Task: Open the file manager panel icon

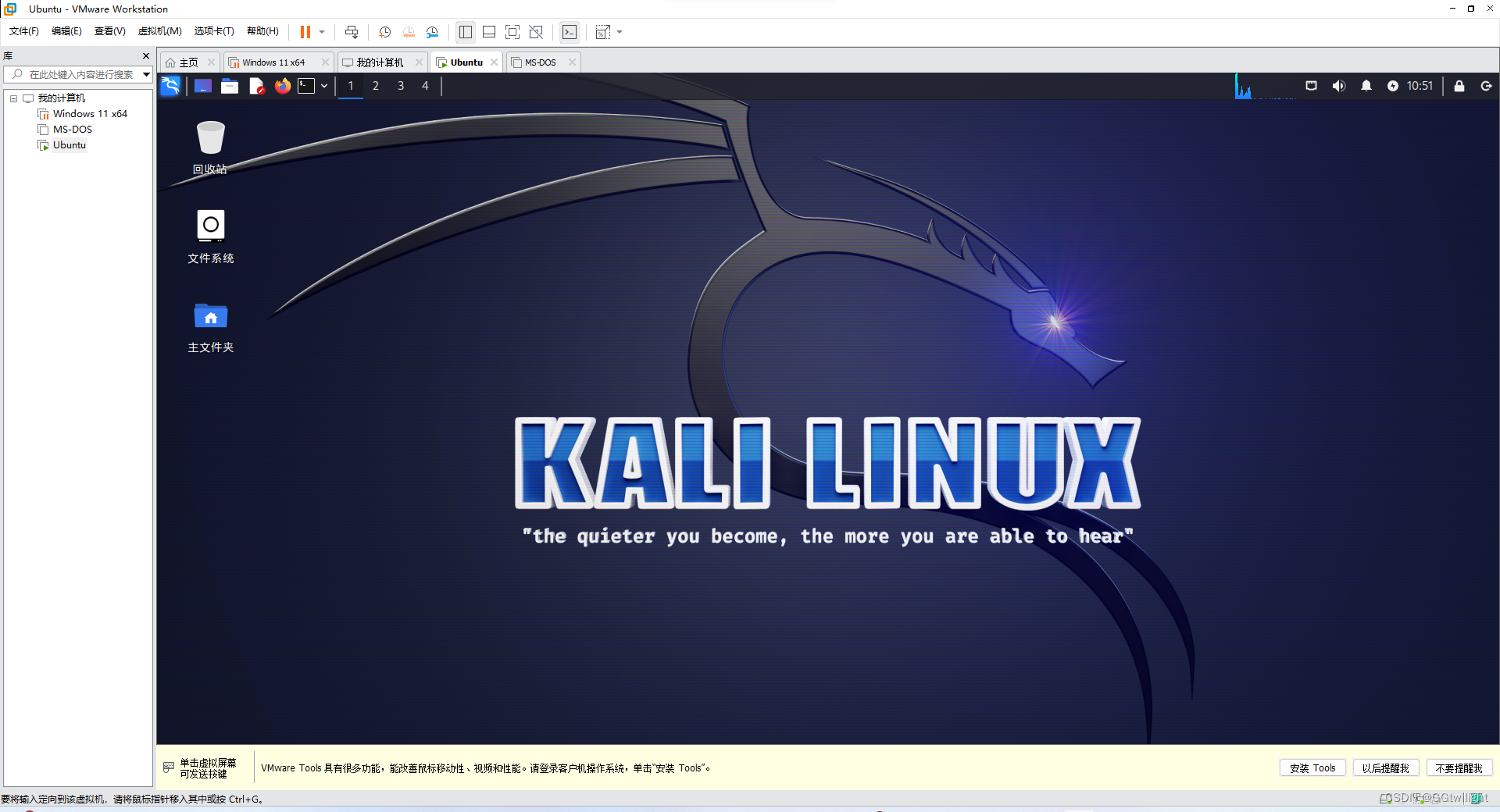Action: (x=230, y=86)
